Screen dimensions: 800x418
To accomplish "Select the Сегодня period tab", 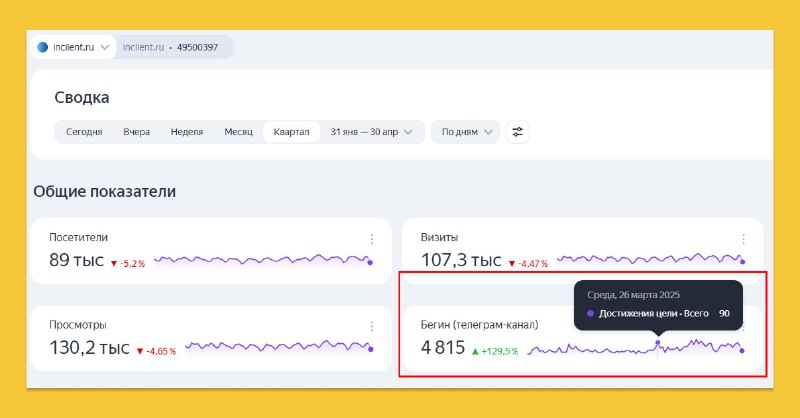I will pos(84,132).
